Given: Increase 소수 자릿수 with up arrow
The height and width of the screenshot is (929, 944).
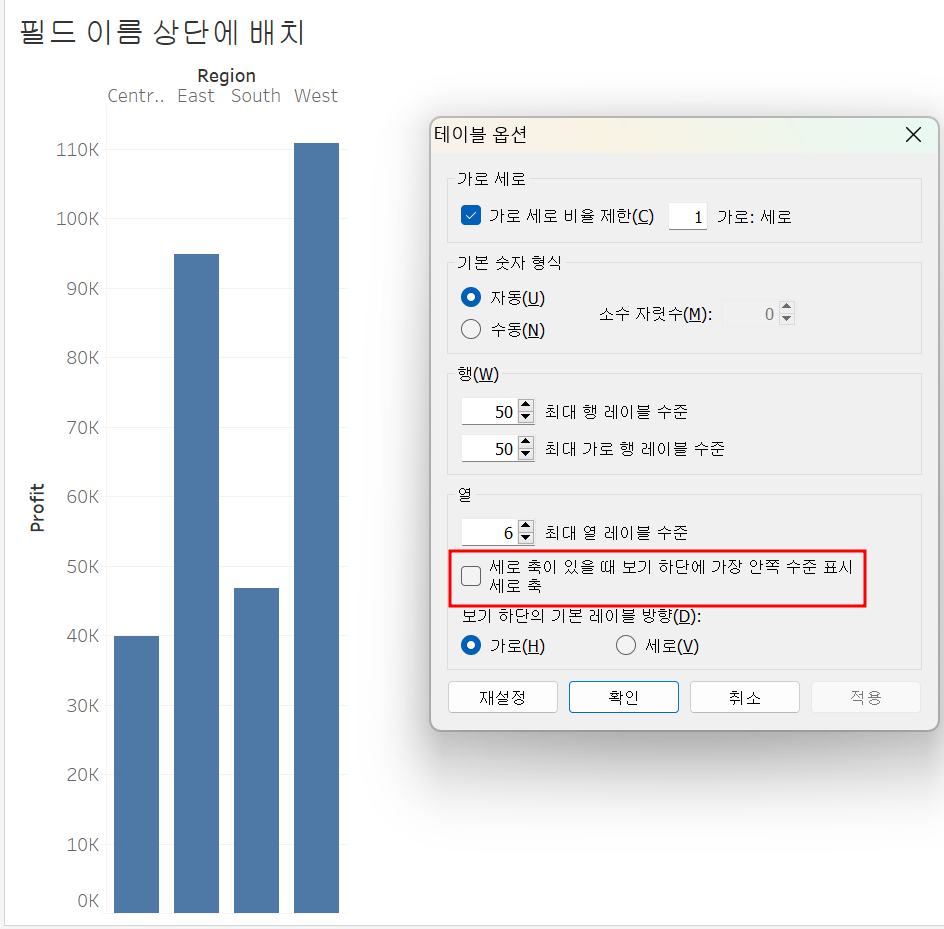Looking at the screenshot, I should point(786,307).
